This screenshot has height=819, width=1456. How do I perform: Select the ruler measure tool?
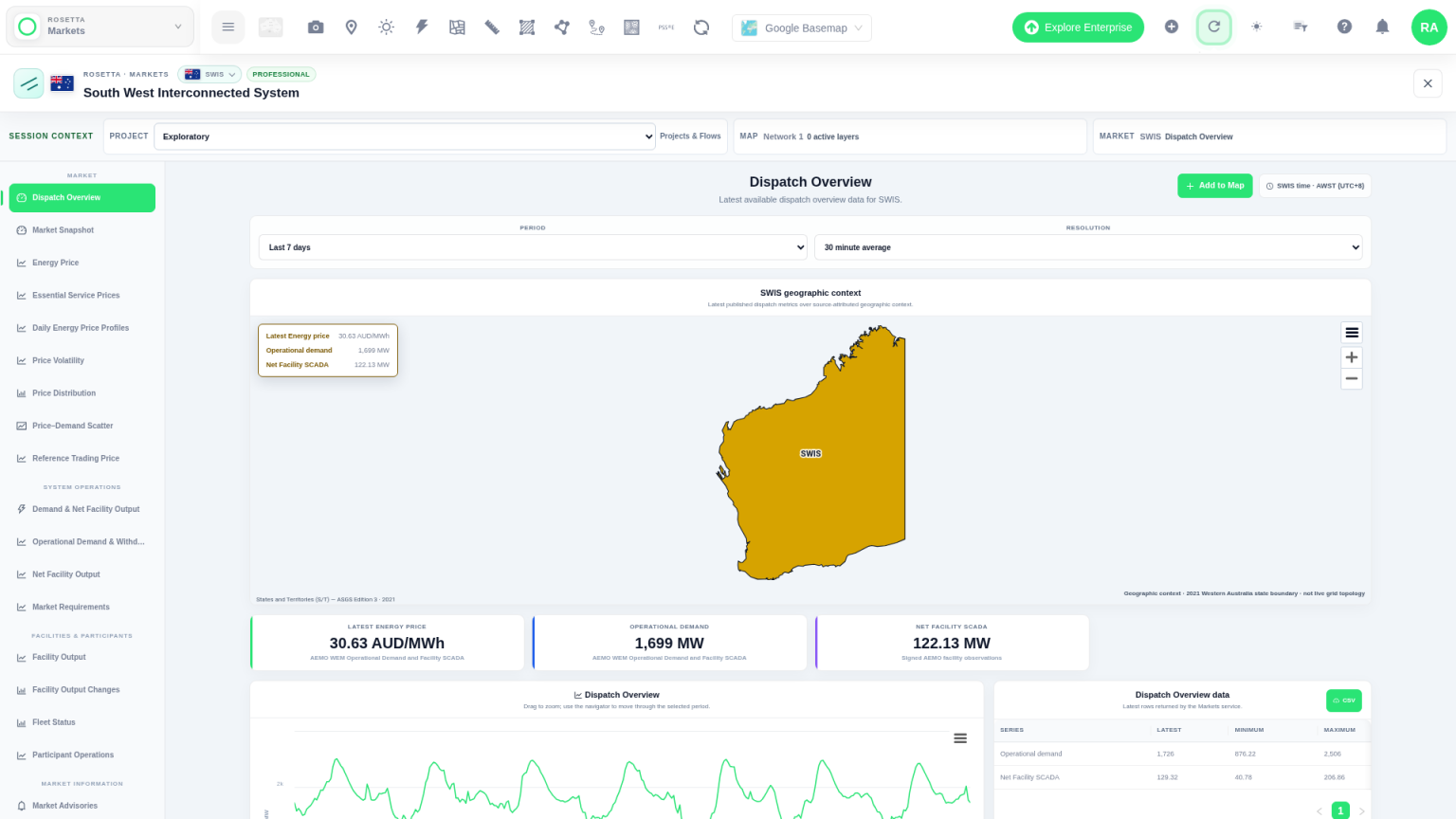point(492,27)
